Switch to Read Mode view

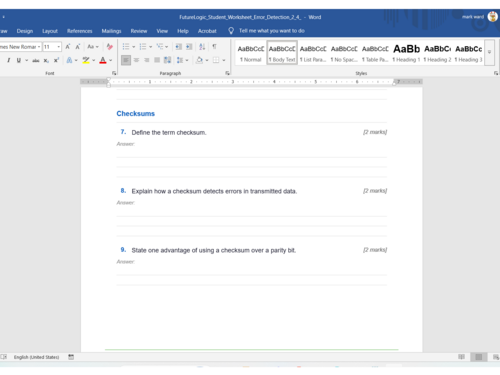(x=461, y=357)
